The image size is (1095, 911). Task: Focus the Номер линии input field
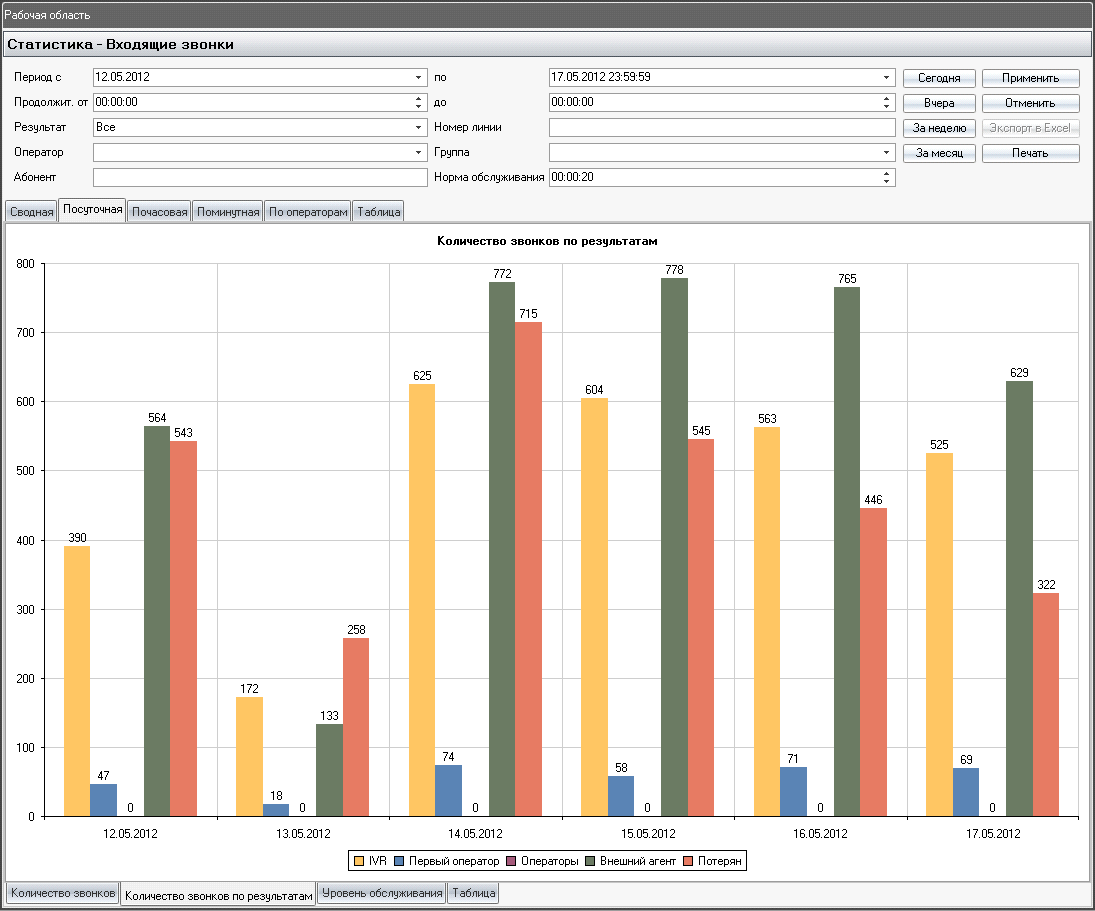[722, 128]
